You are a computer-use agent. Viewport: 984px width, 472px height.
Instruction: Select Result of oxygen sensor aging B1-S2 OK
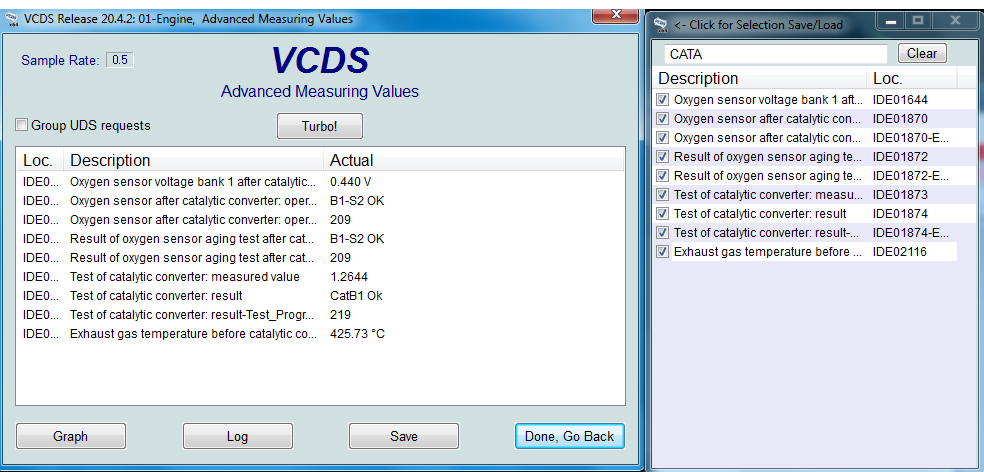point(320,239)
